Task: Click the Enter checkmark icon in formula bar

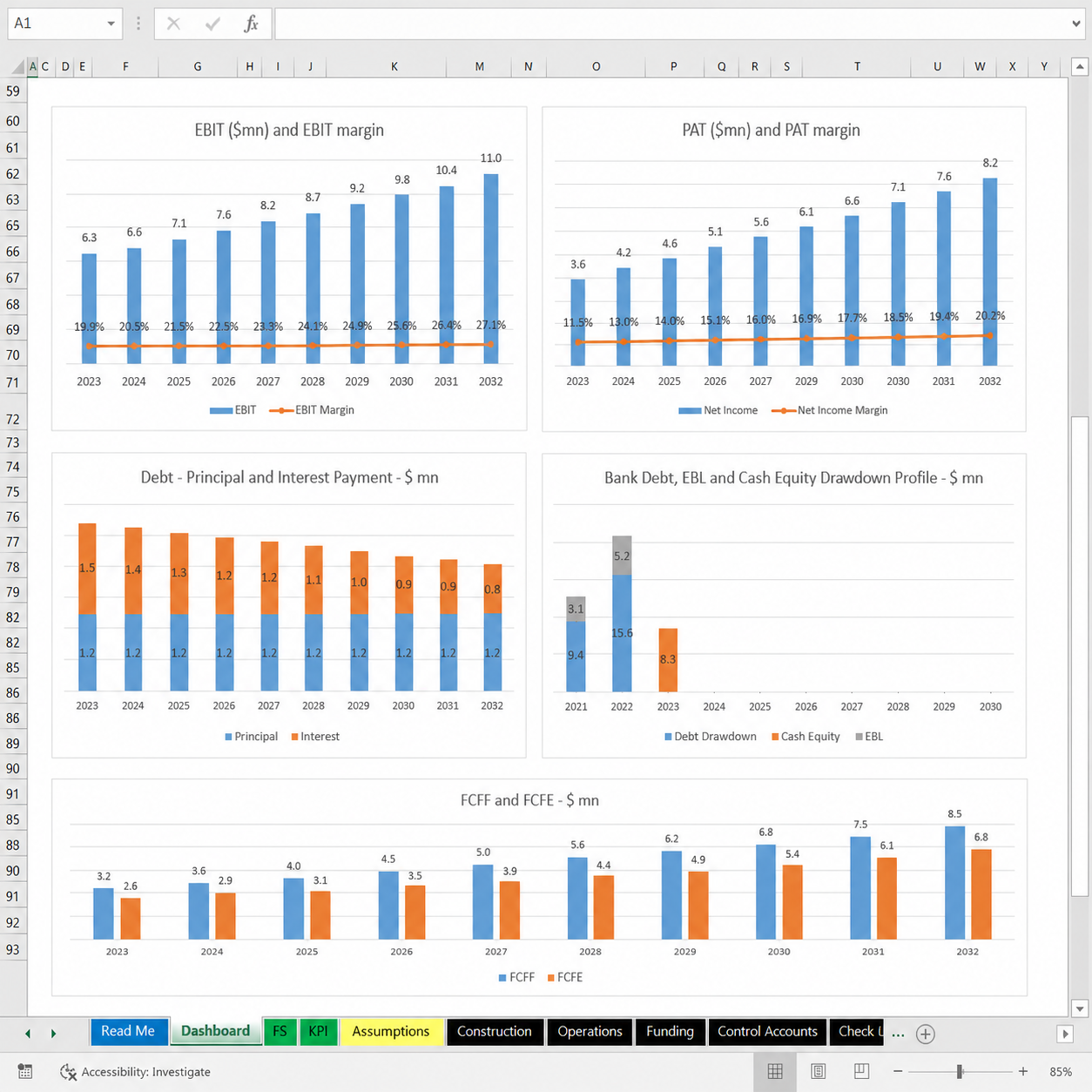Action: click(x=212, y=24)
